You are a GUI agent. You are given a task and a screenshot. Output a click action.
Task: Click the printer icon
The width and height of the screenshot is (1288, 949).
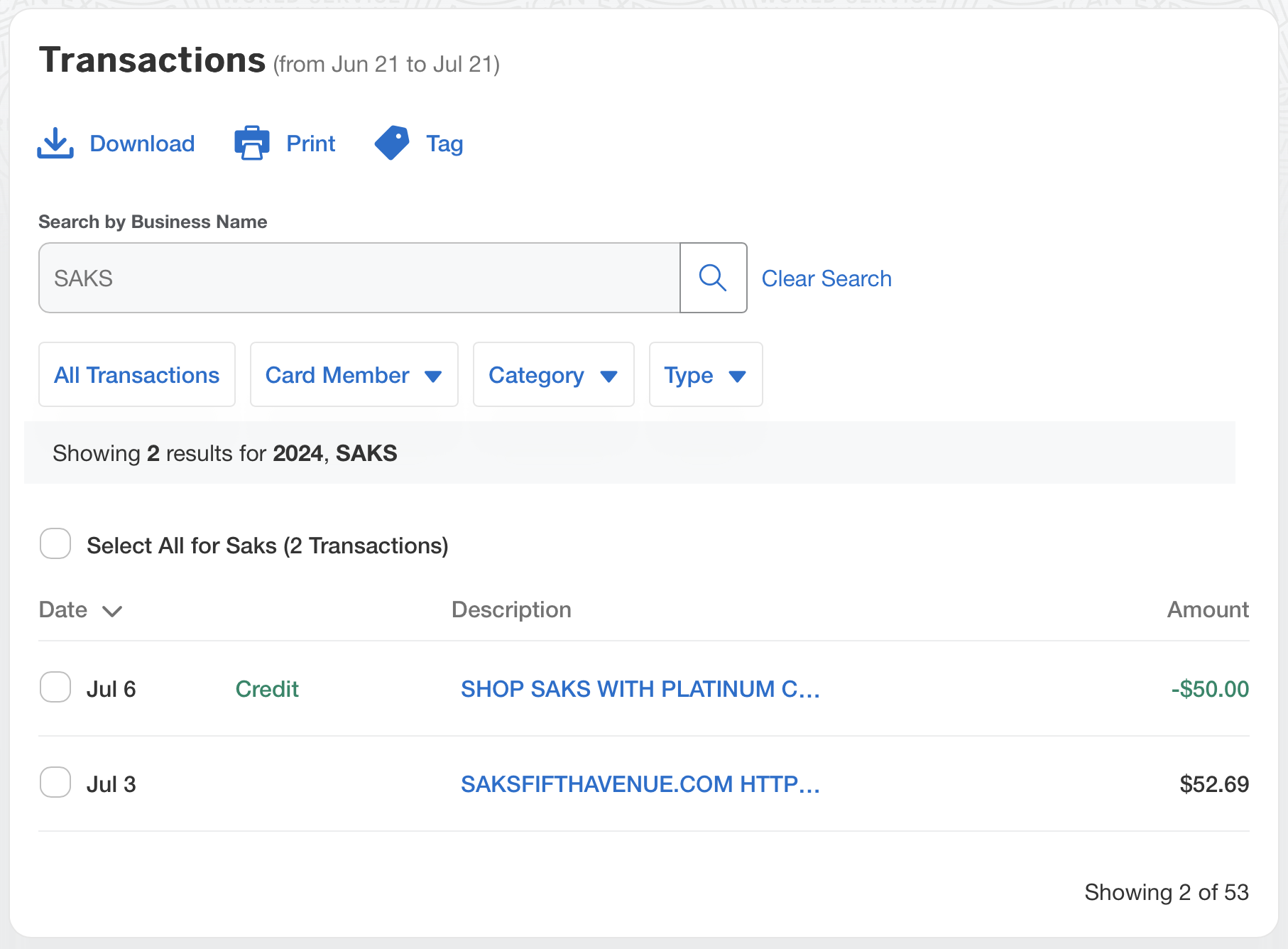[252, 143]
